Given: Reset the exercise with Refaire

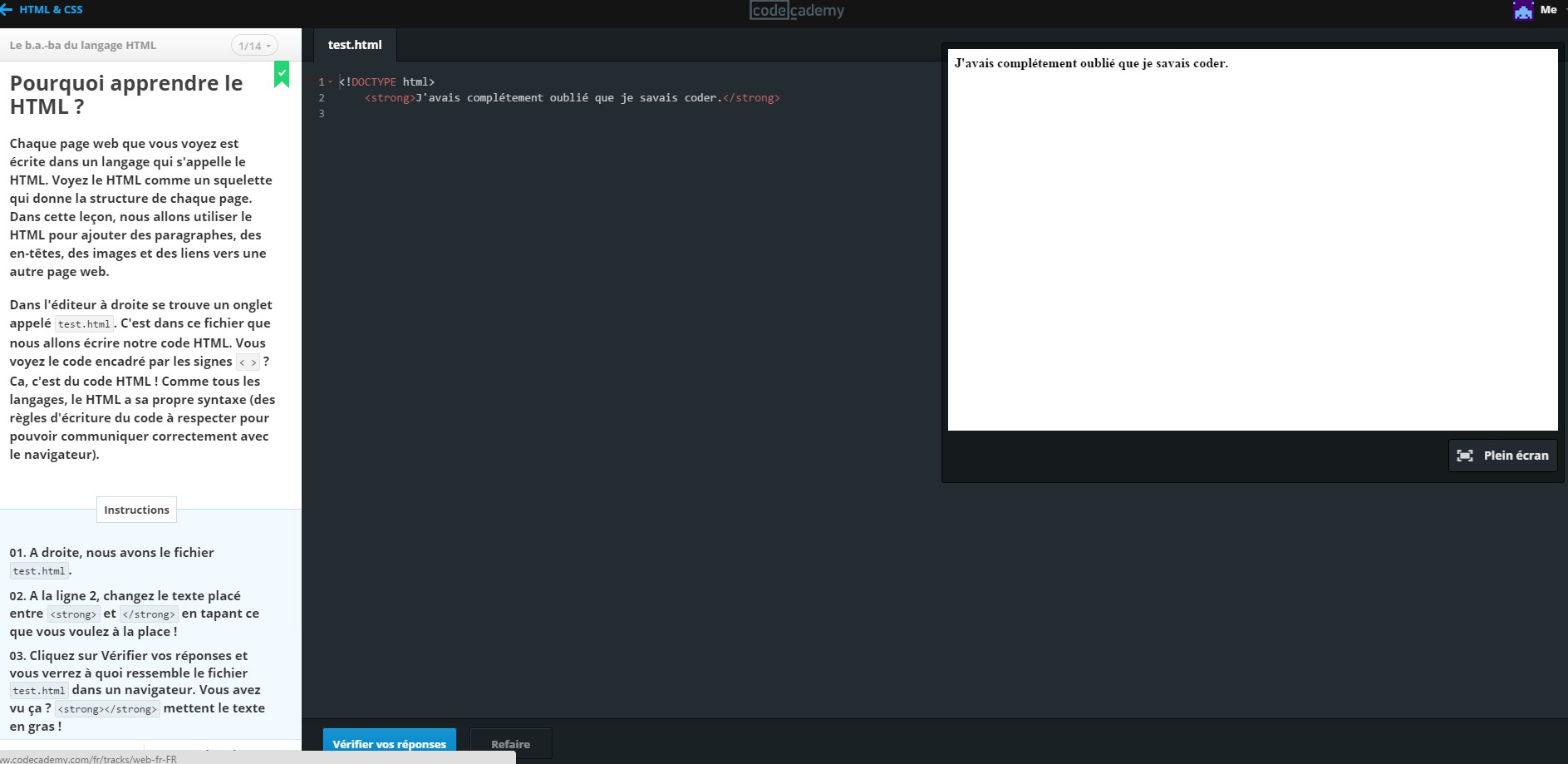Looking at the screenshot, I should [510, 744].
